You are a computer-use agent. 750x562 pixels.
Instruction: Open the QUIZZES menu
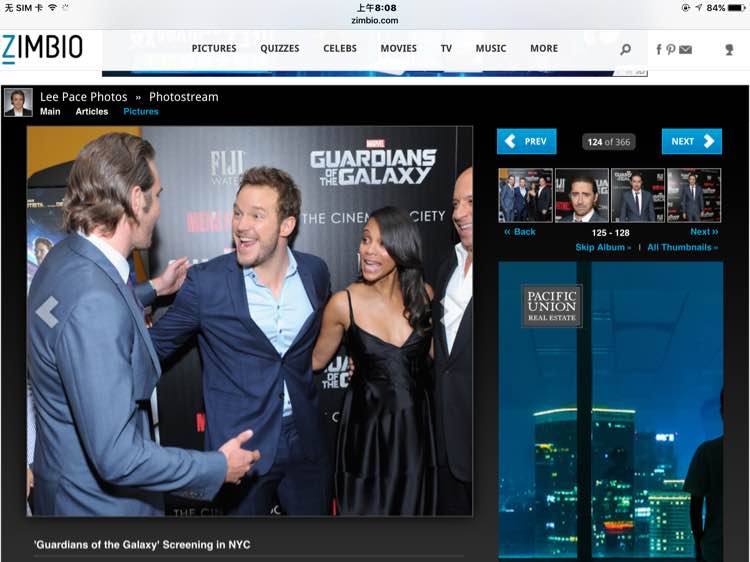pos(280,48)
